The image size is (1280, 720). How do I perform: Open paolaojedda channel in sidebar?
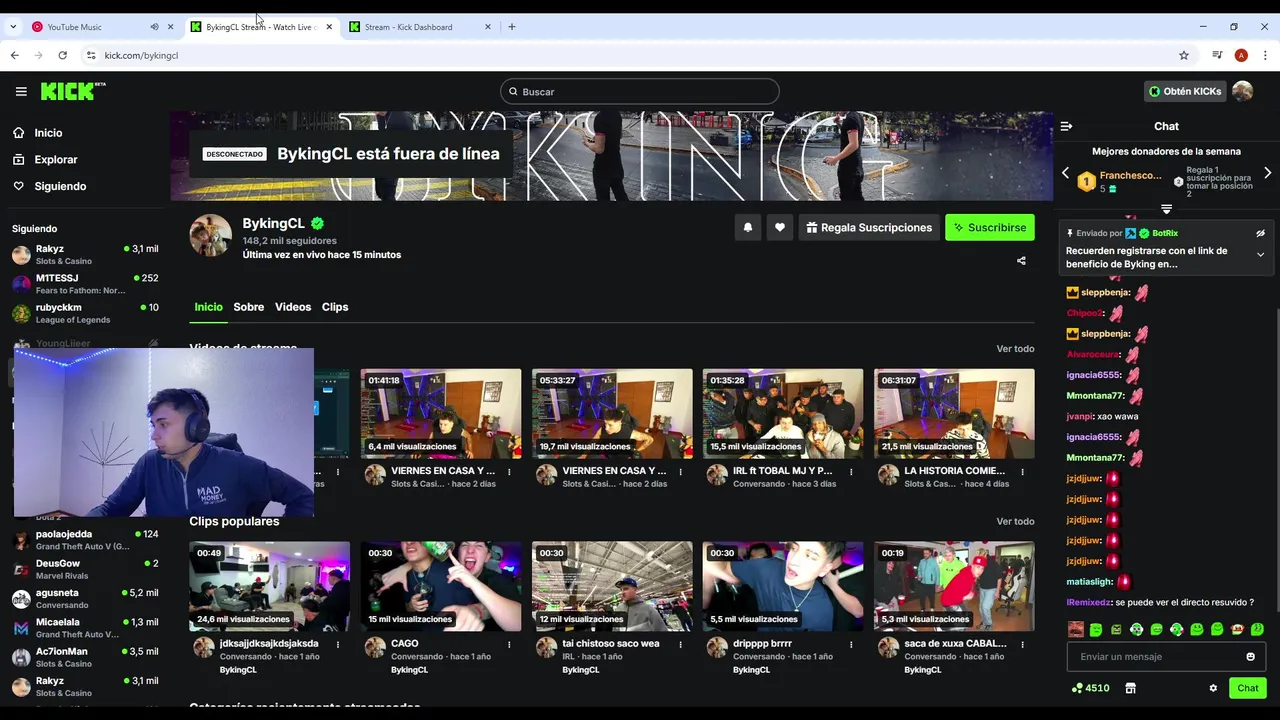85,540
